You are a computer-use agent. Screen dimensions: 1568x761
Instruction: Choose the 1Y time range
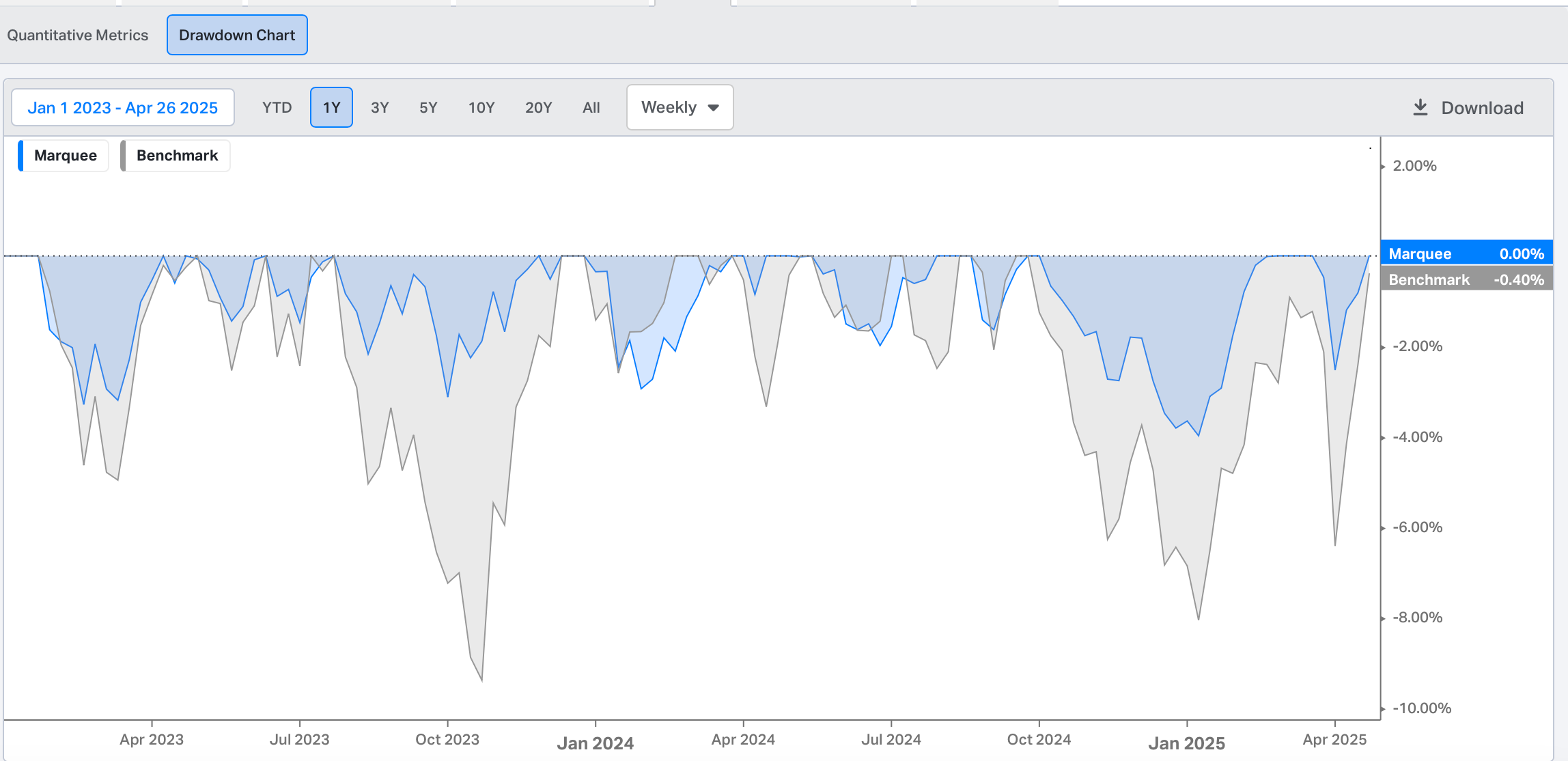[331, 108]
